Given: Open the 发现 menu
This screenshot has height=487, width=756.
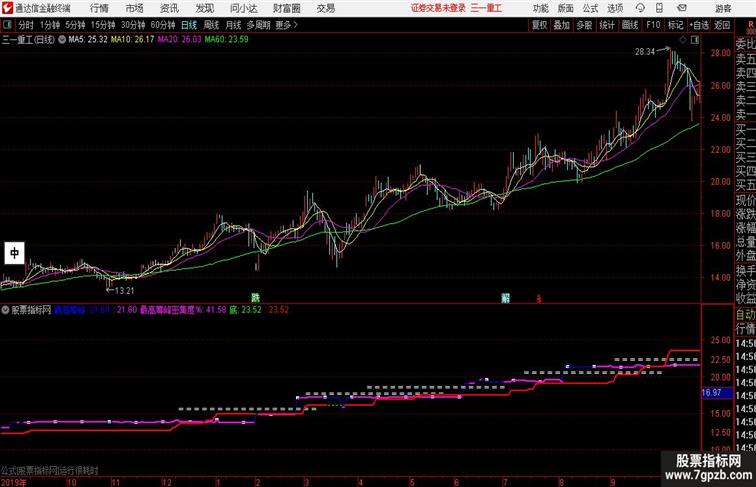Looking at the screenshot, I should click(x=204, y=8).
